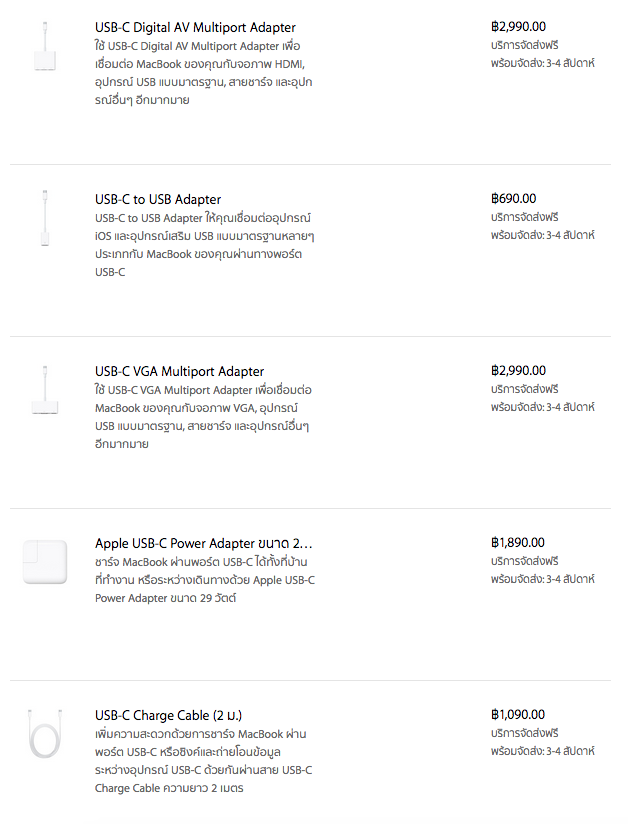
Task: Click the ฿2,990.00 price of Digital AV adapter
Action: 518,27
